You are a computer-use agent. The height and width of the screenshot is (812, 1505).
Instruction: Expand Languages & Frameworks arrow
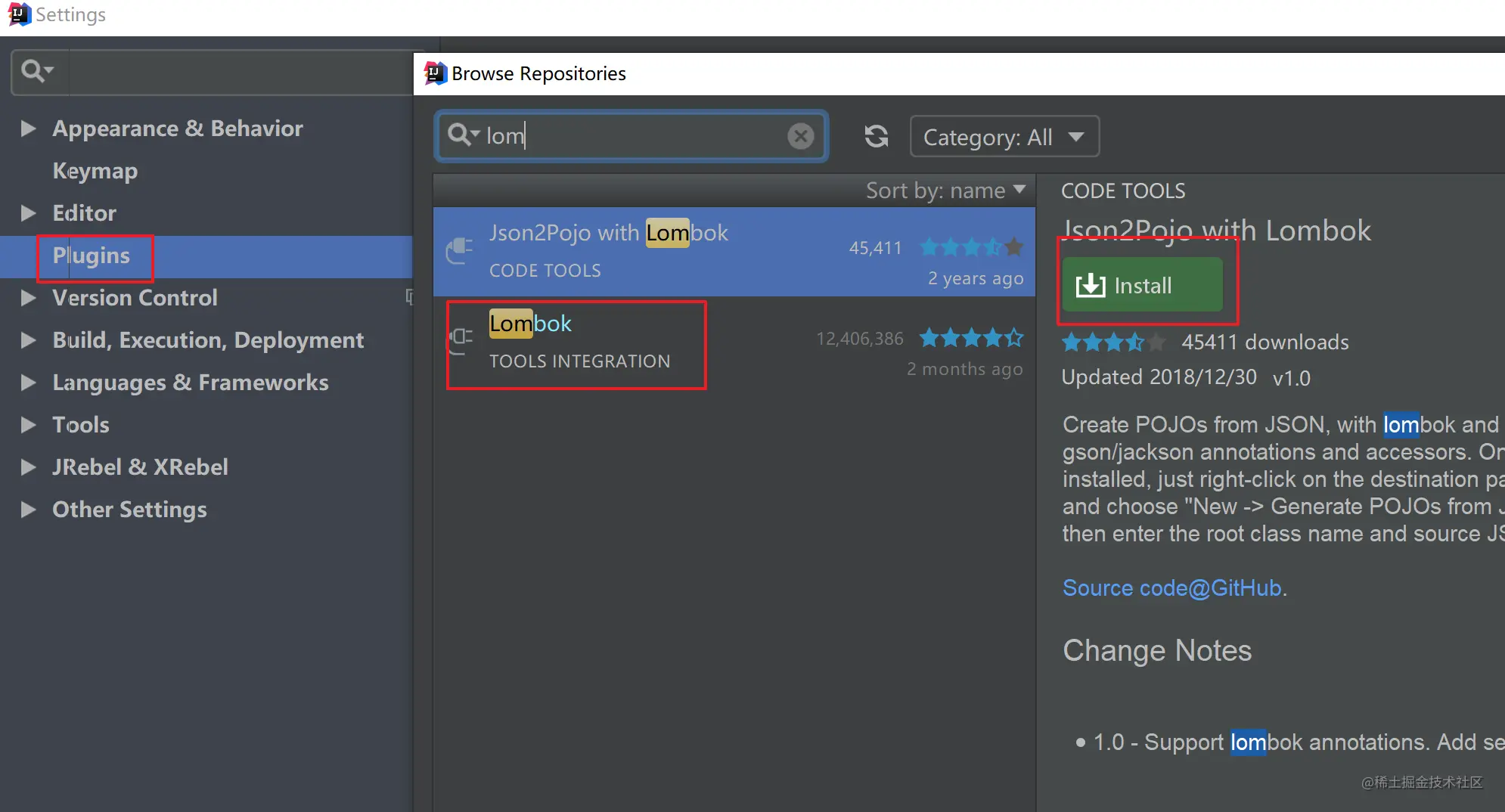click(29, 383)
